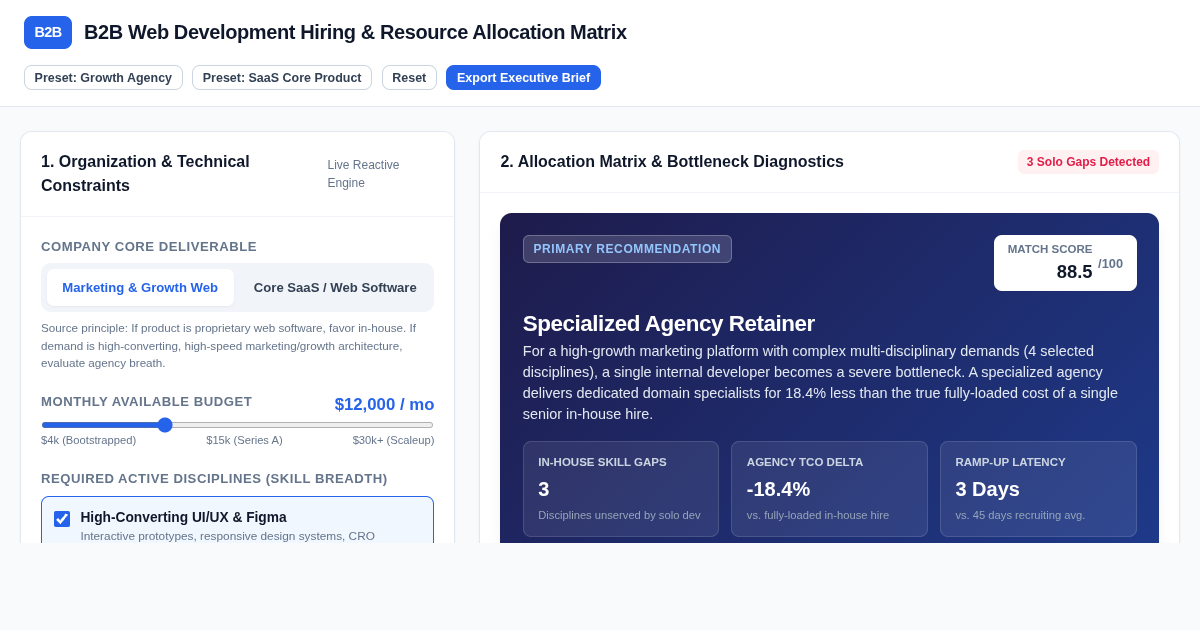Click the Reset button
This screenshot has width=1200, height=630.
[x=409, y=78]
